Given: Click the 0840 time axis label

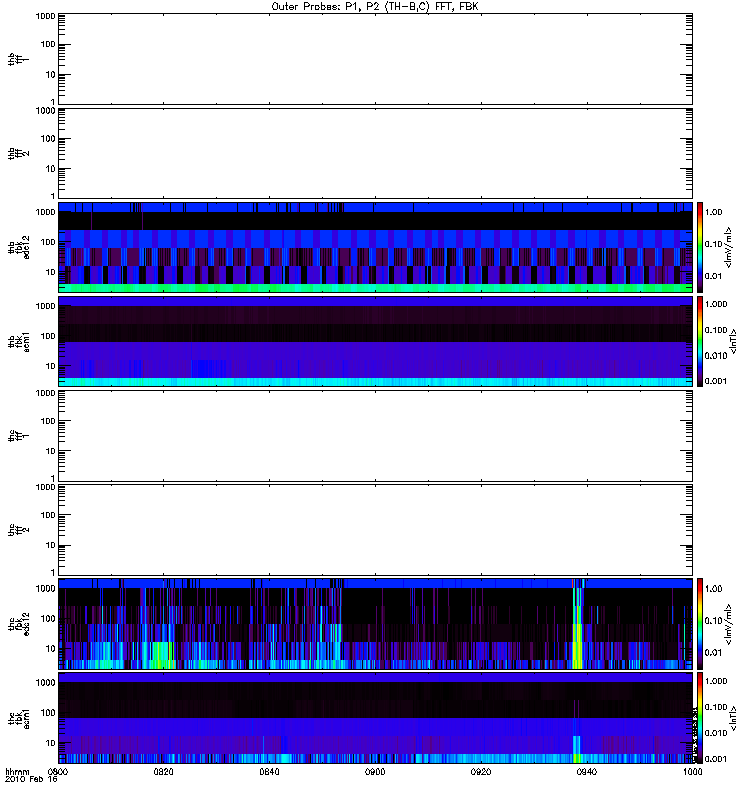Looking at the screenshot, I should pyautogui.click(x=269, y=771).
